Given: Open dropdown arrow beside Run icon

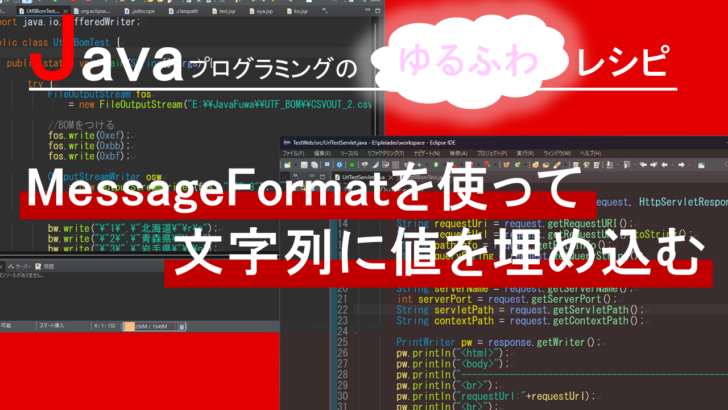Looking at the screenshot, I should pos(444,165).
